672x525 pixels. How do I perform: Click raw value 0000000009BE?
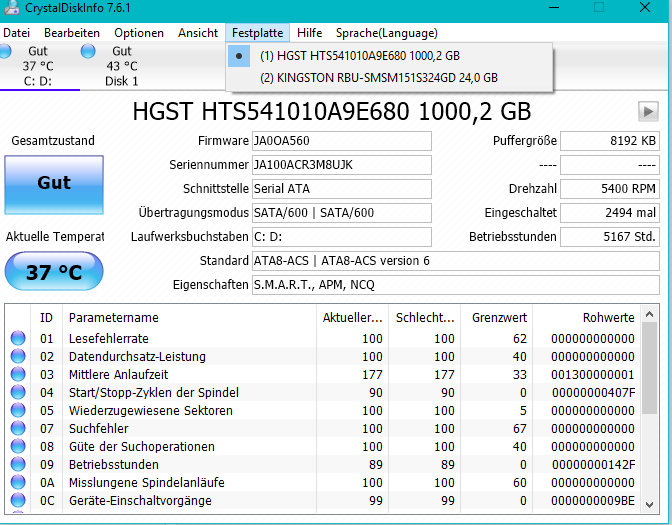593,501
